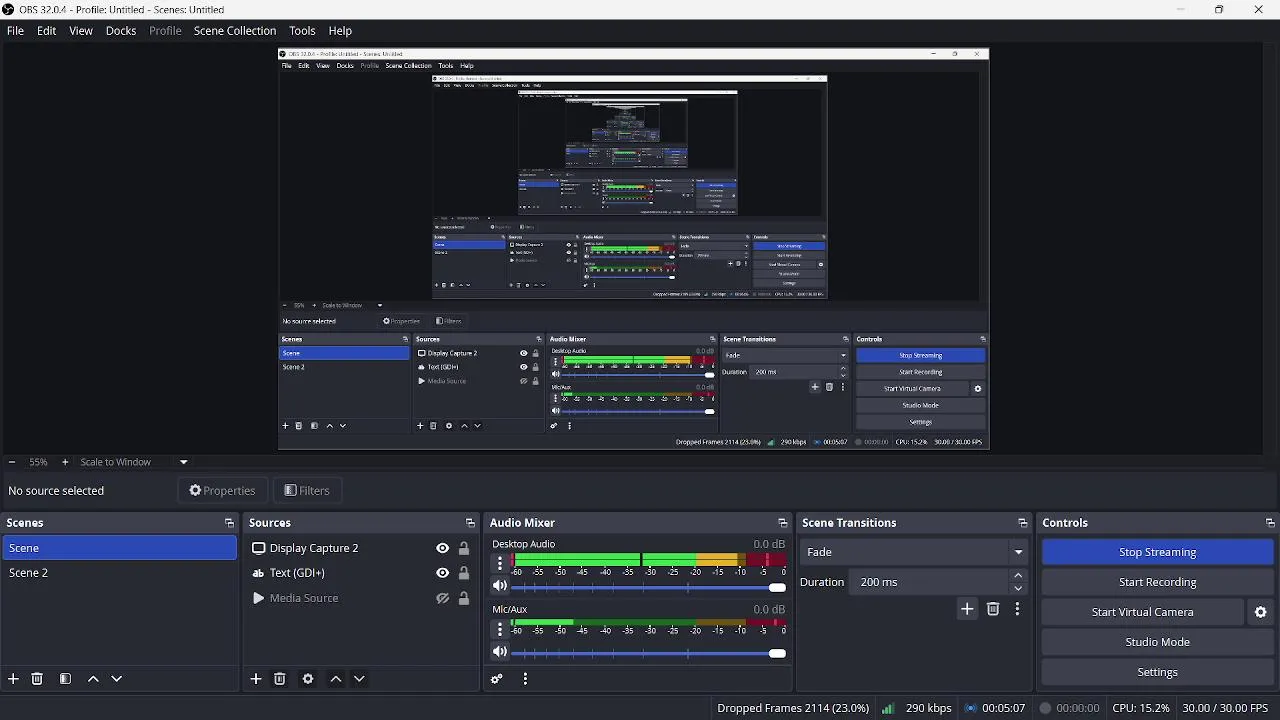Adjust Mic/Aux volume slider

pyautogui.click(x=648, y=653)
